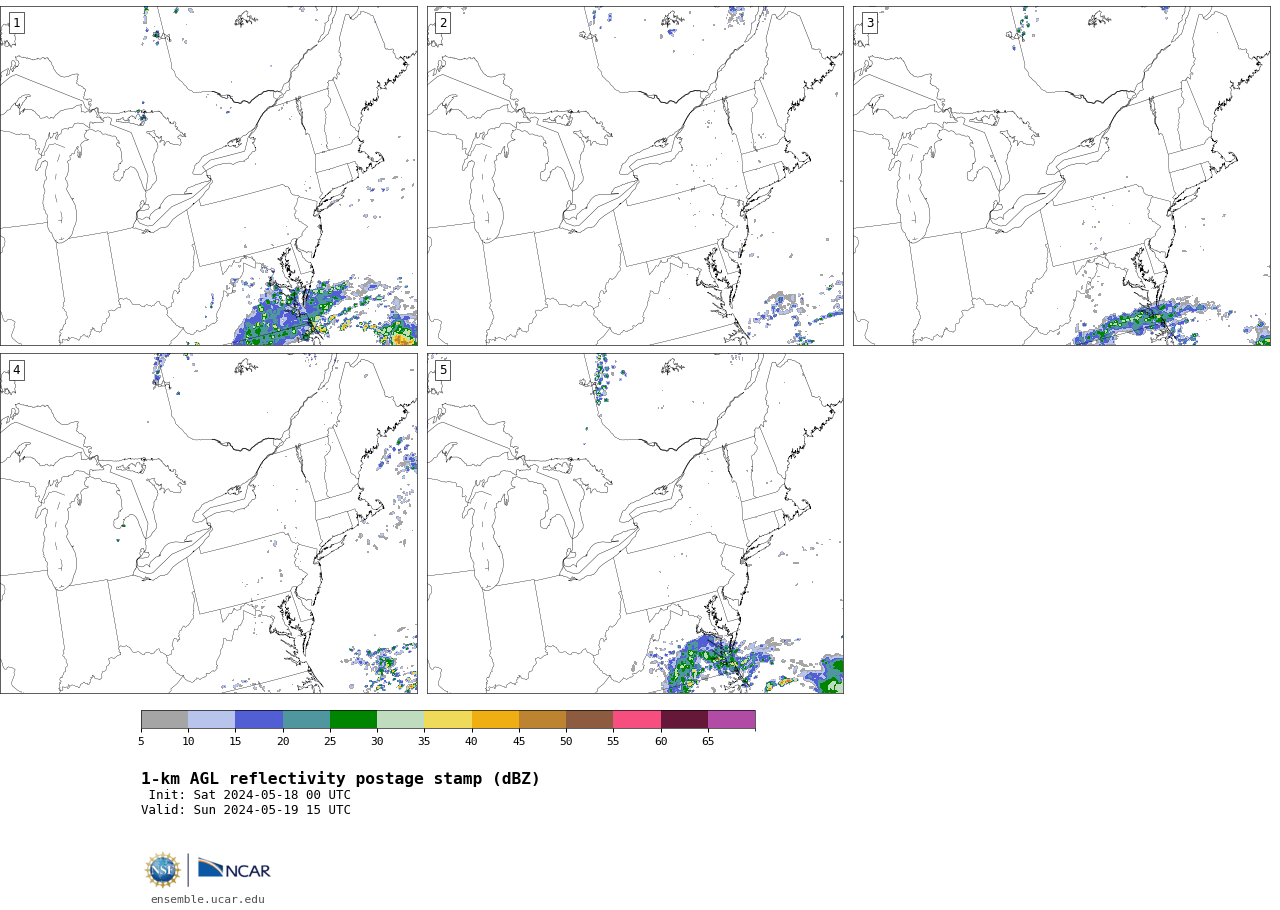Open ensemble member 3 reflectivity map
Viewport: 1280px width, 910px height.
click(1061, 176)
